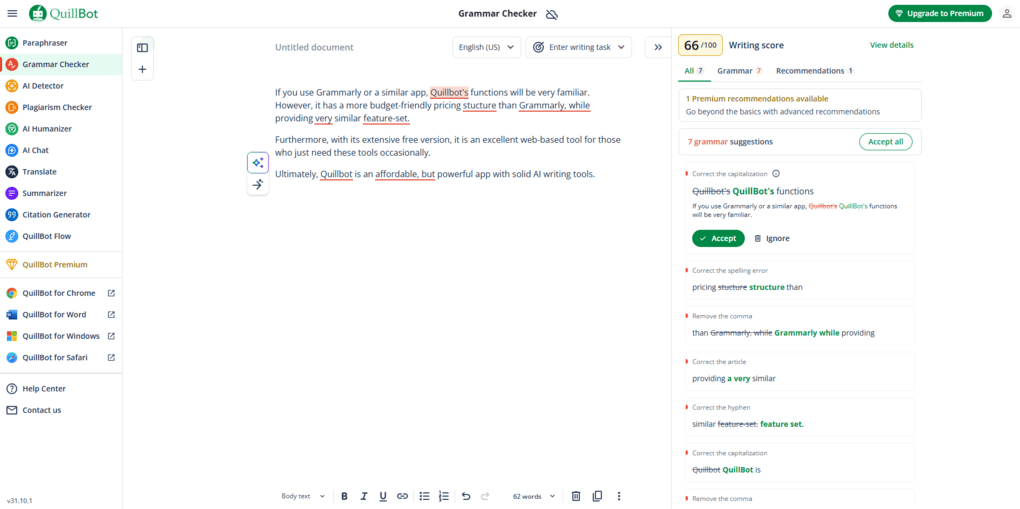The height and width of the screenshot is (509, 1020).
Task: Click the magic wand arrow icon
Action: (258, 184)
